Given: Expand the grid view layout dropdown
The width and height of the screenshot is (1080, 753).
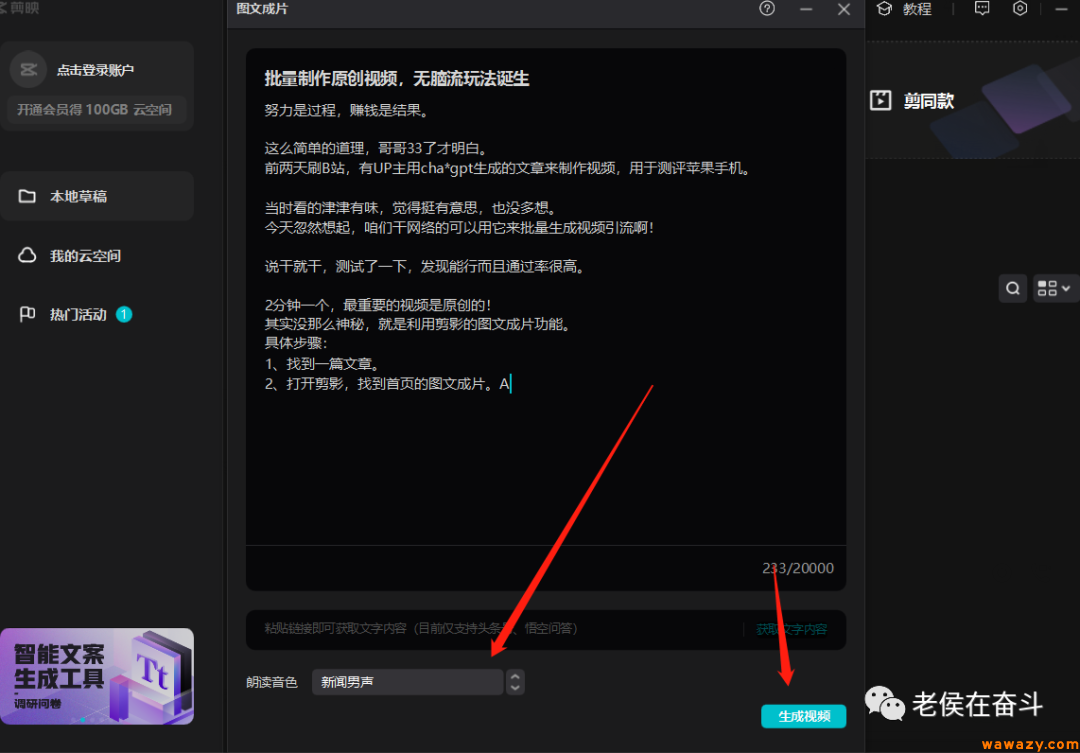Looking at the screenshot, I should point(1052,288).
